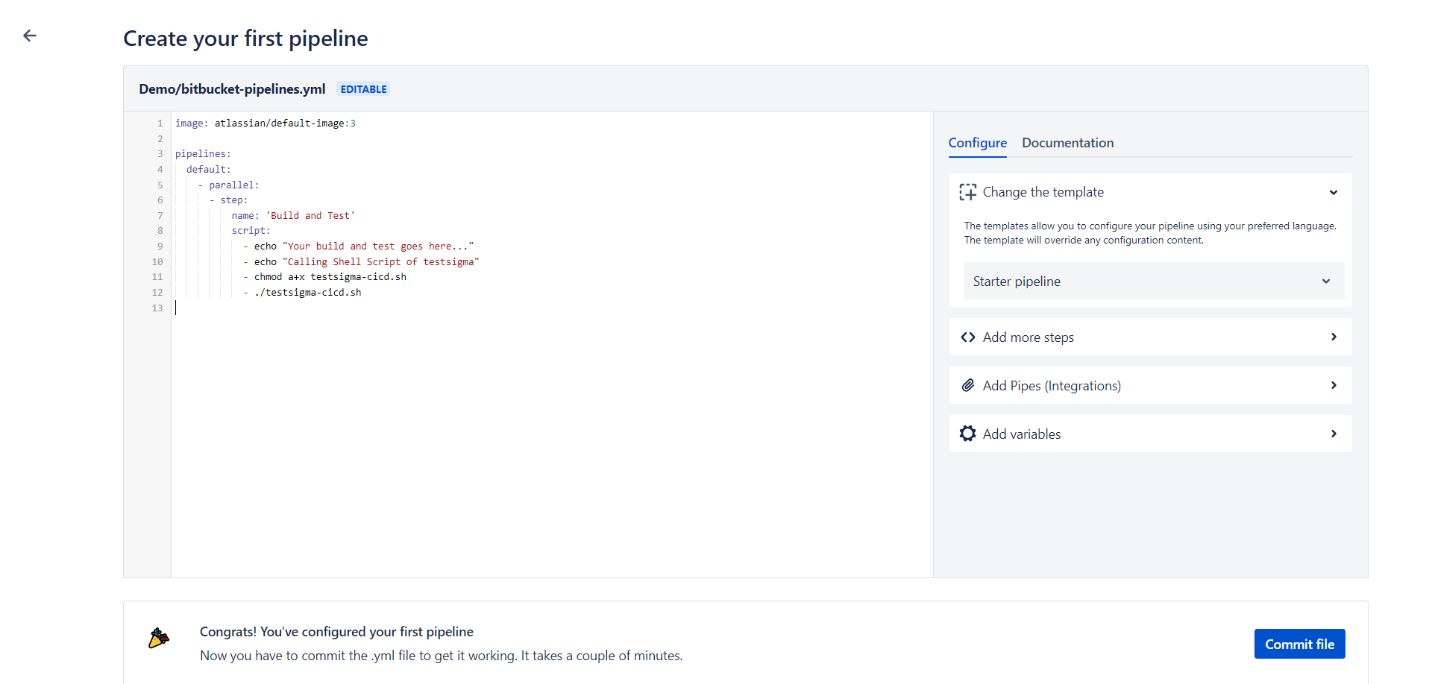Click the Add Pipes paperclip icon

coord(967,385)
